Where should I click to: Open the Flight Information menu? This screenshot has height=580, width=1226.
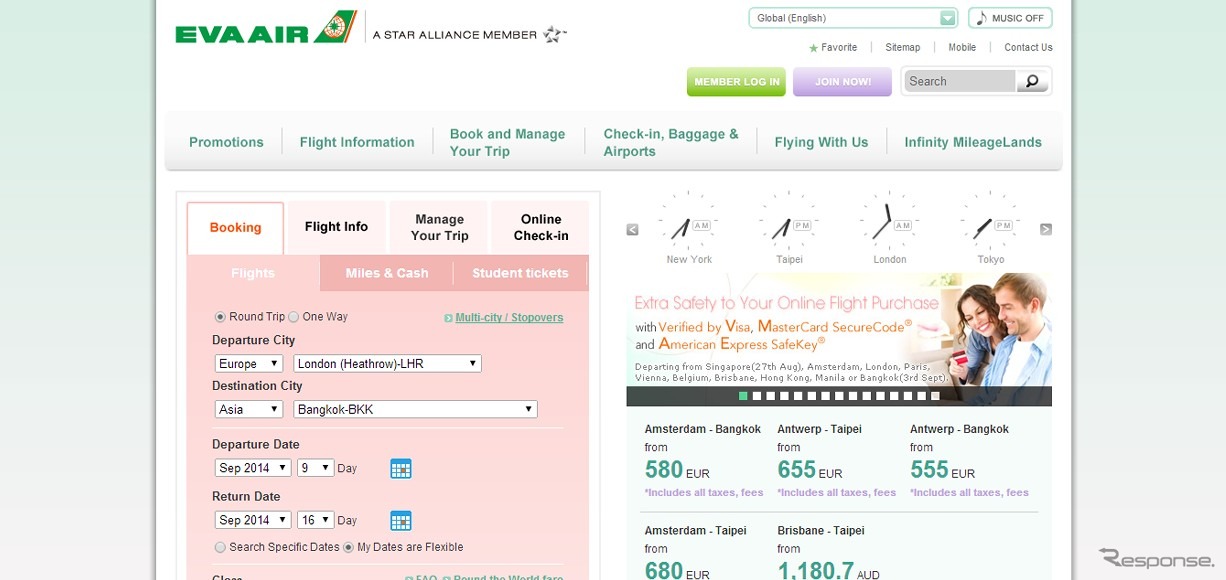(x=357, y=142)
